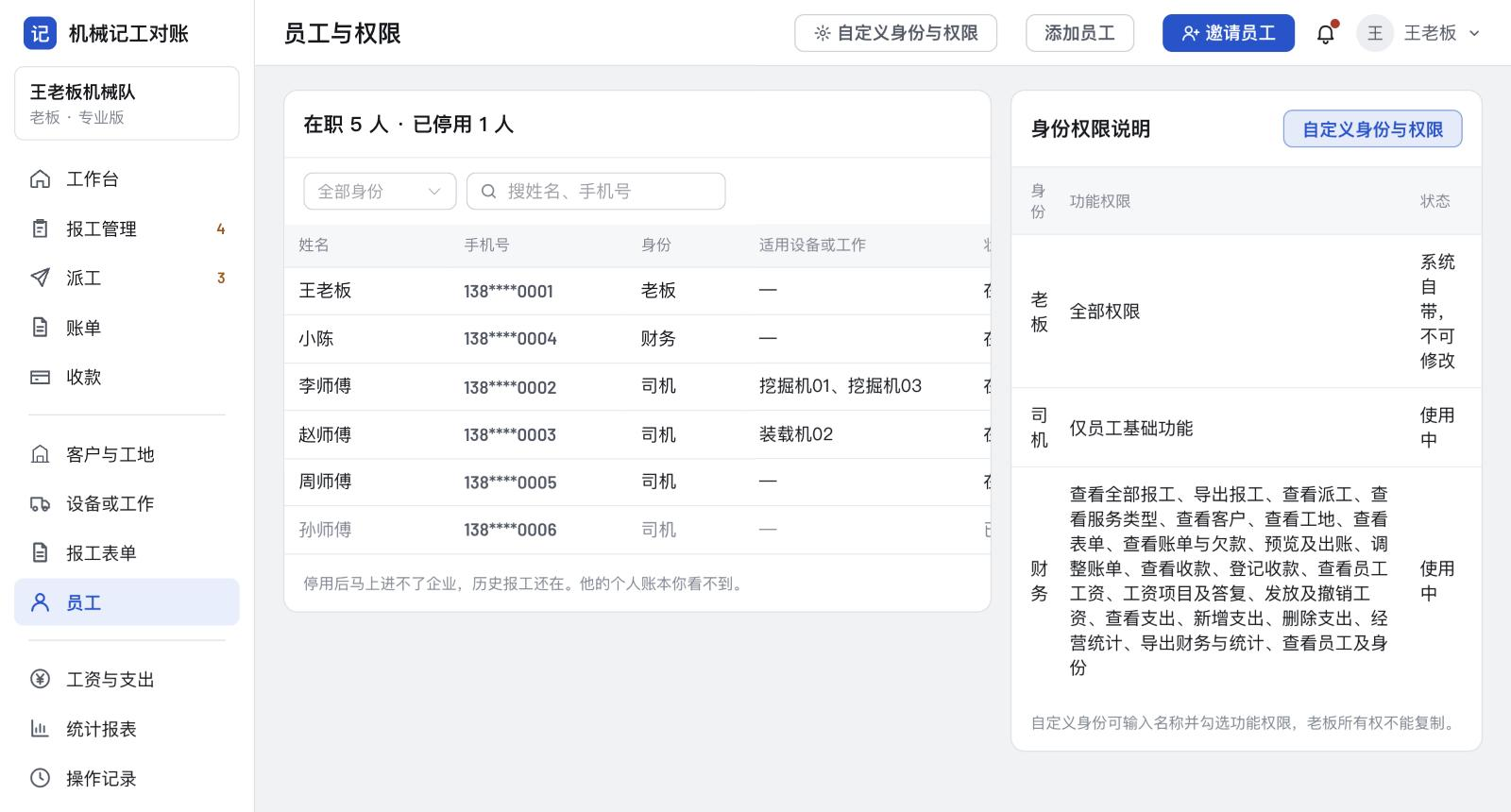Open the 工作台 home icon

point(40,178)
